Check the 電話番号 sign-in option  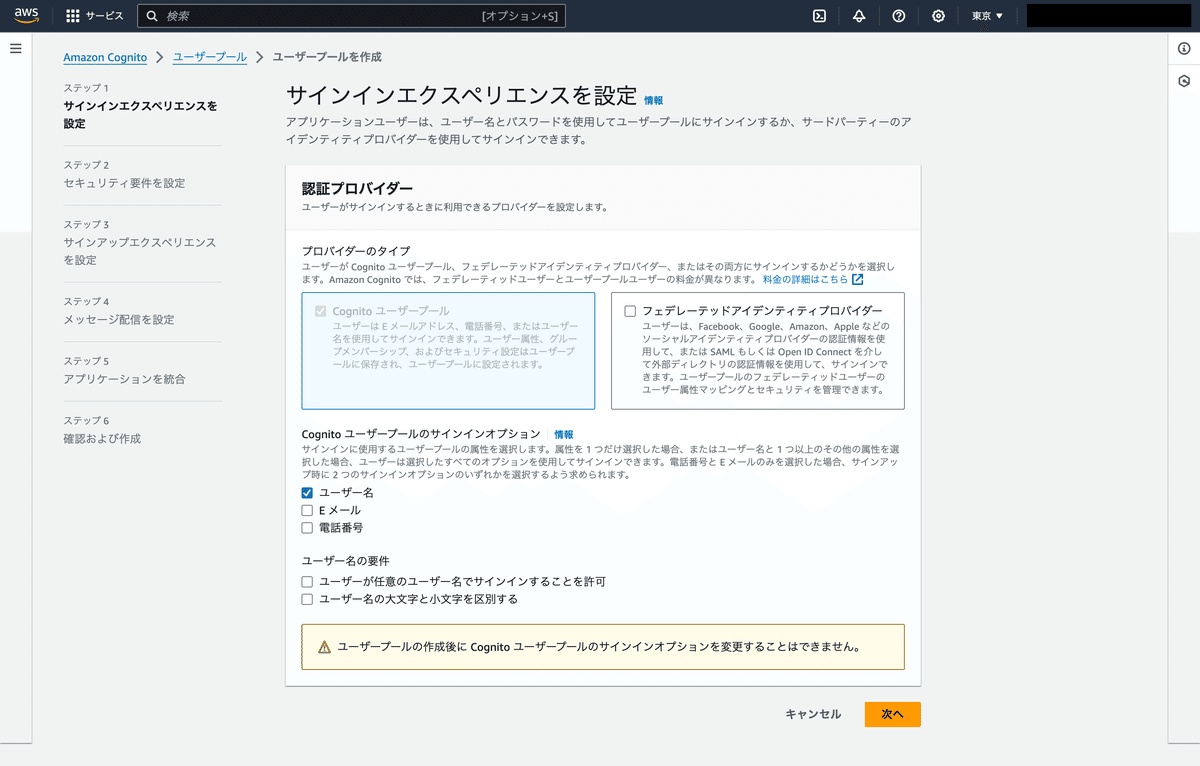click(x=308, y=527)
